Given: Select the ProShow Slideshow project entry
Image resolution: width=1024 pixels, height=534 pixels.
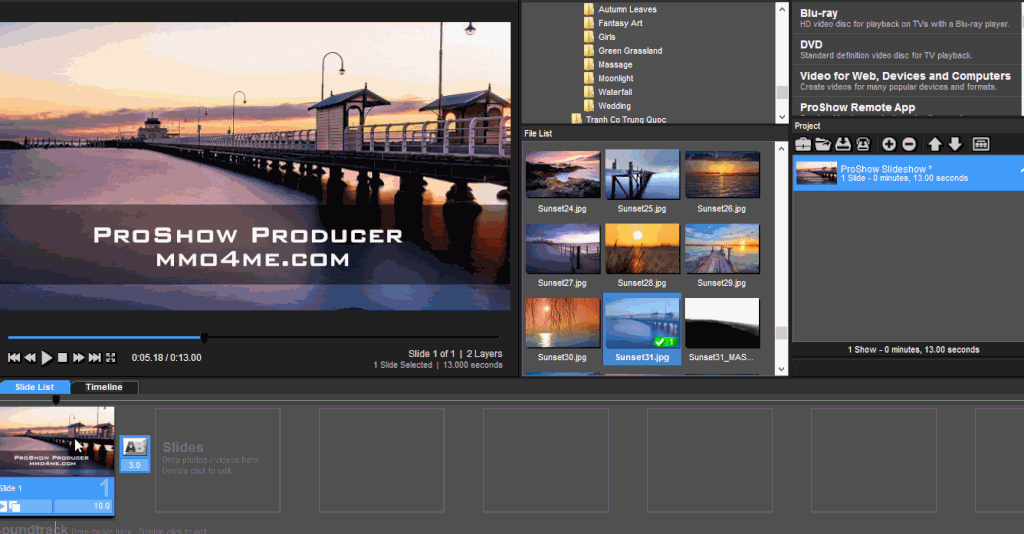Looking at the screenshot, I should pos(908,173).
